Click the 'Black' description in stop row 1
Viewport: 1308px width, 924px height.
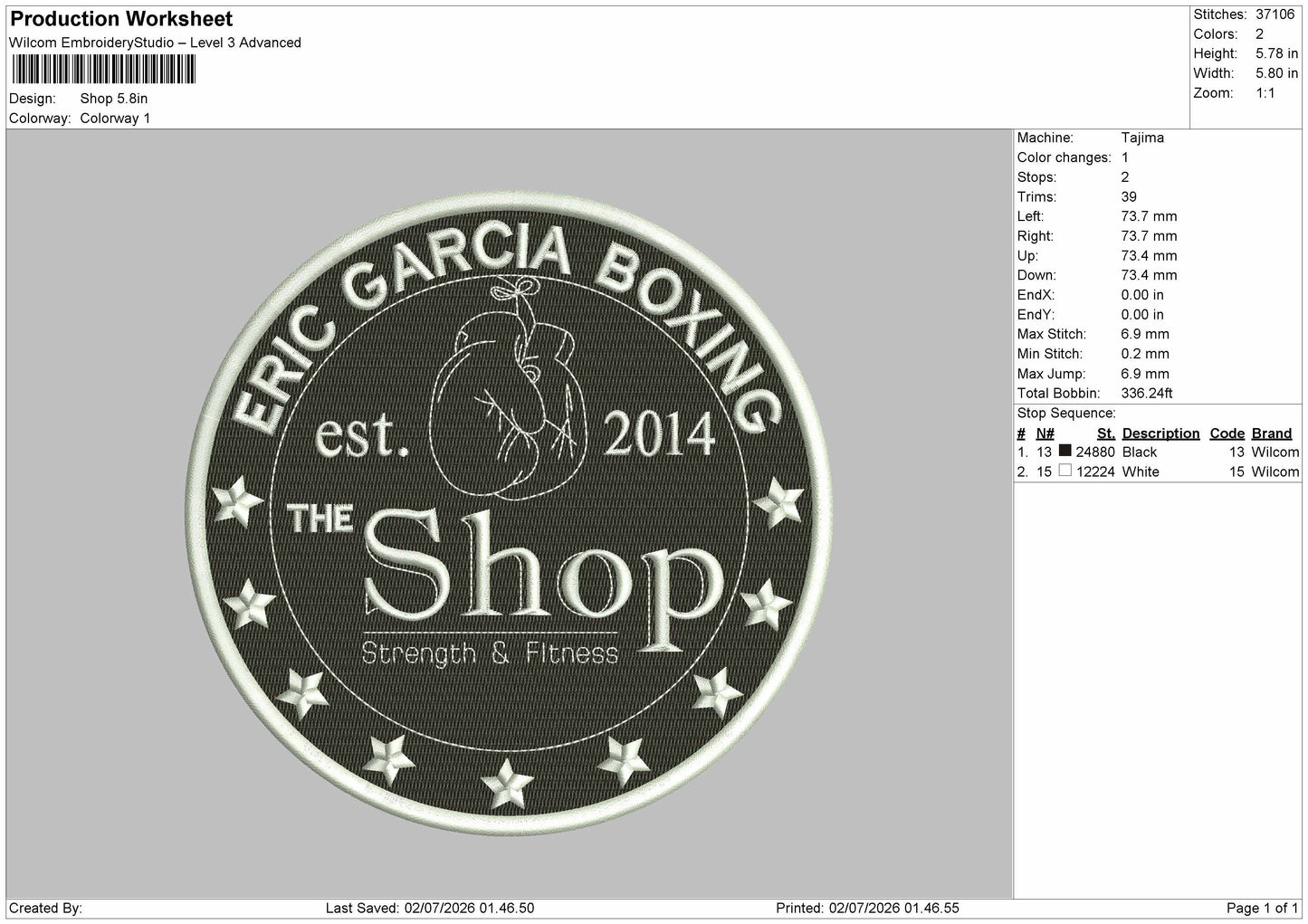pos(1140,452)
